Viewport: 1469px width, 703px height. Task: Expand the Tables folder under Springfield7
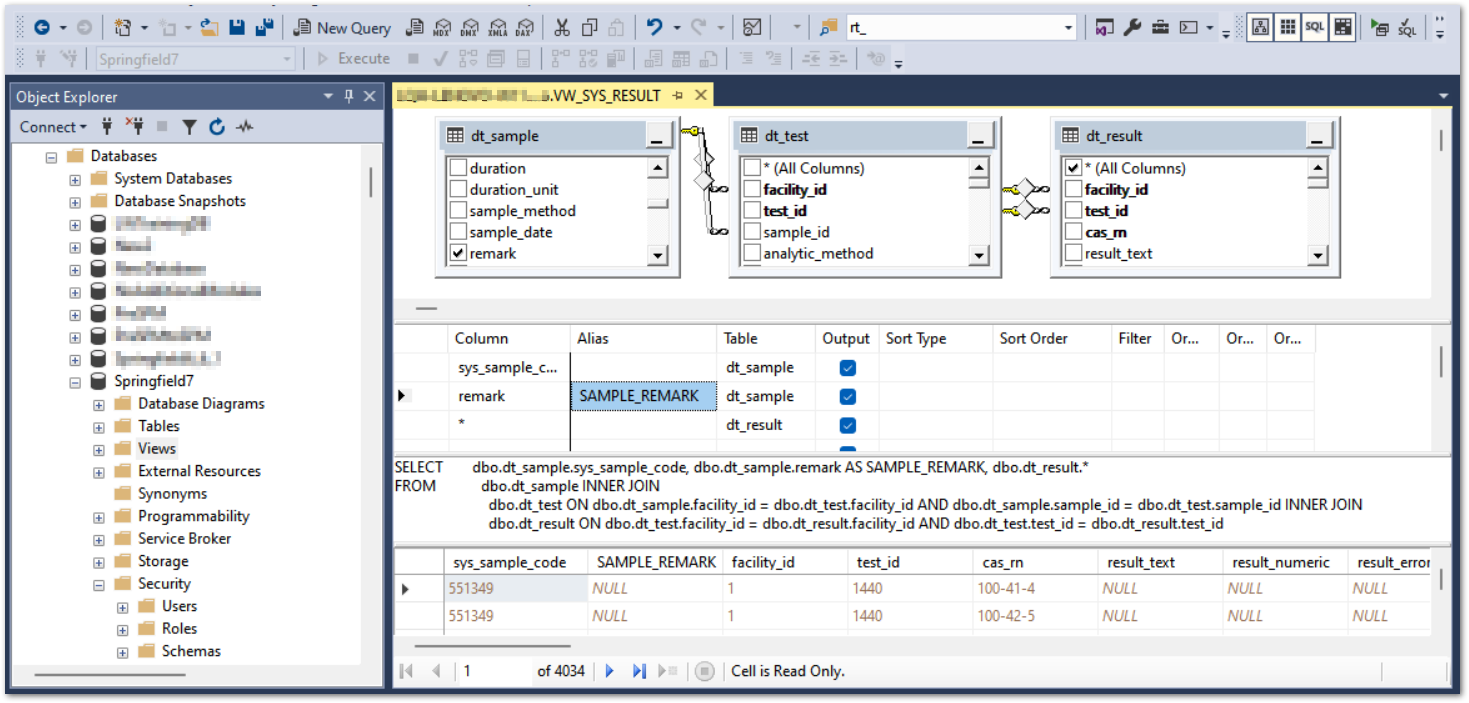tap(98, 425)
